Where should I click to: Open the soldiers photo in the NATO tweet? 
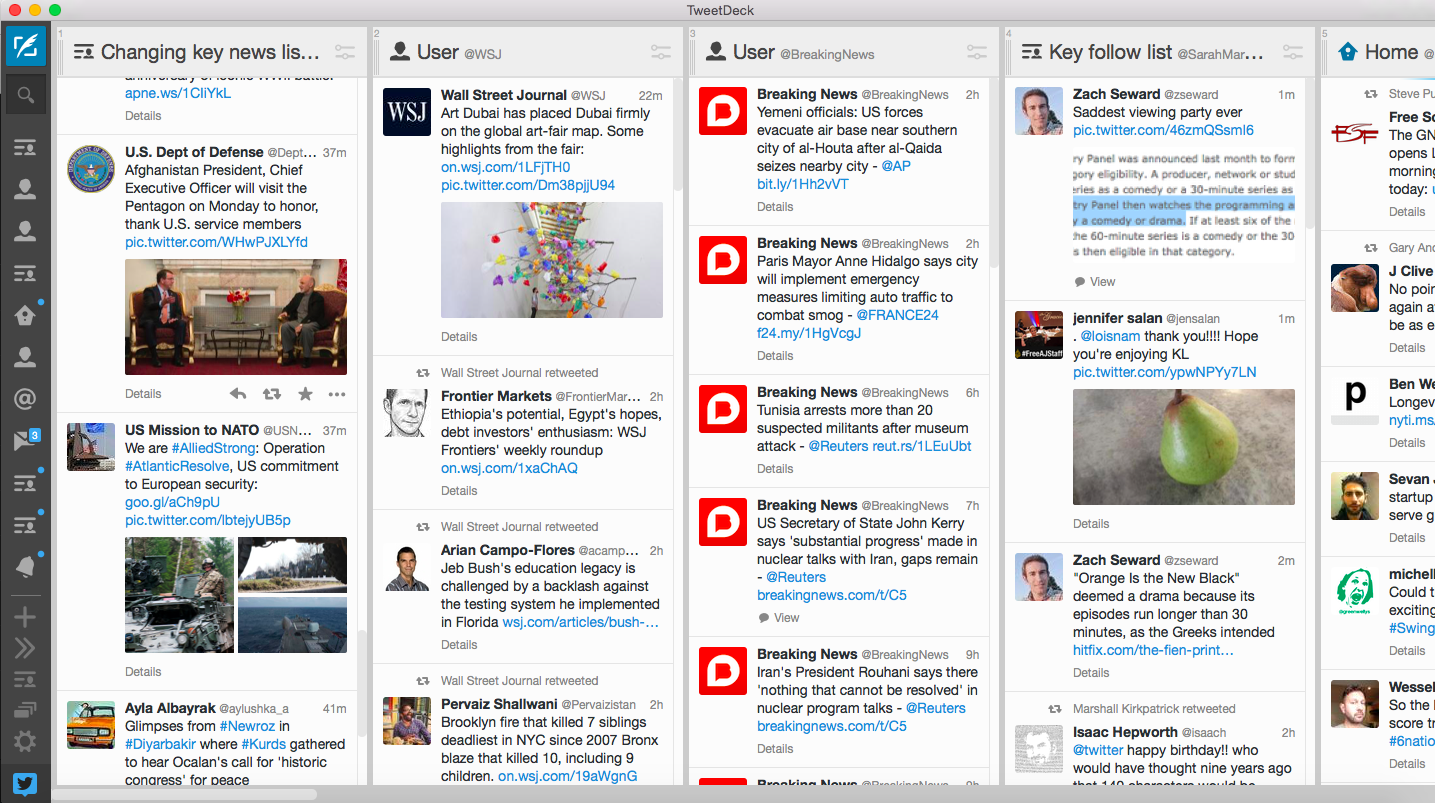[180, 595]
